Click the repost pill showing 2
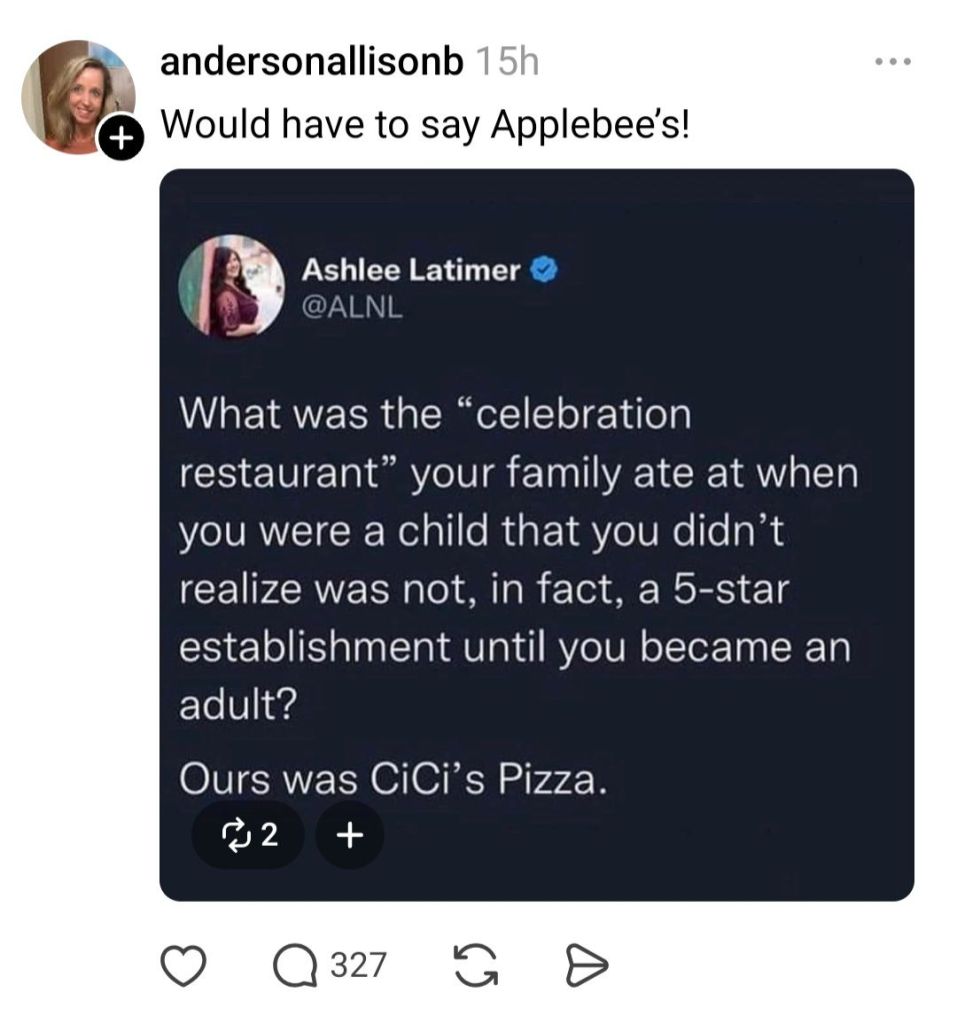This screenshot has height=1024, width=957. point(246,834)
